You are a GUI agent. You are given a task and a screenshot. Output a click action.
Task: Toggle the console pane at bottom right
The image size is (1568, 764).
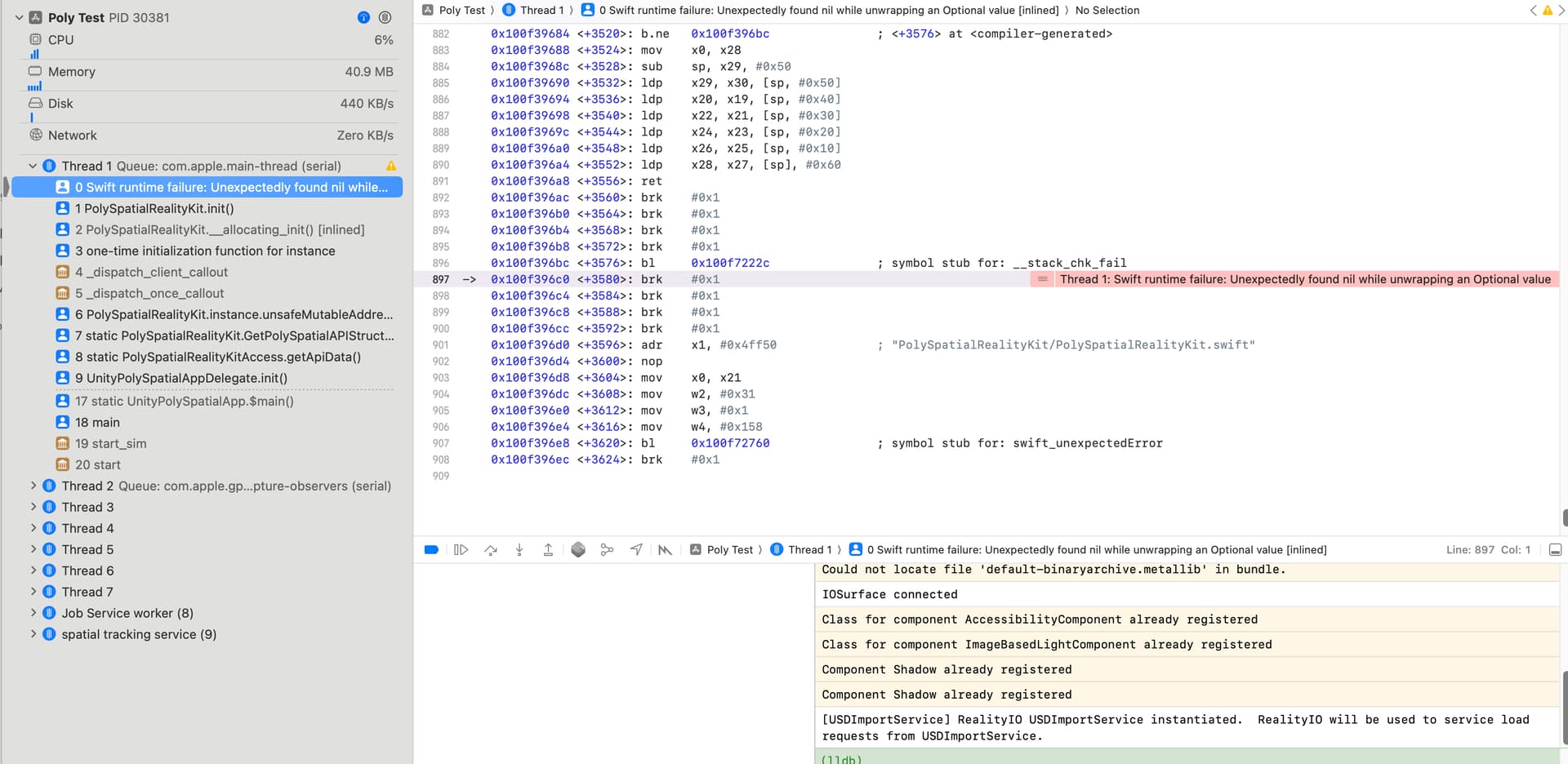1553,549
